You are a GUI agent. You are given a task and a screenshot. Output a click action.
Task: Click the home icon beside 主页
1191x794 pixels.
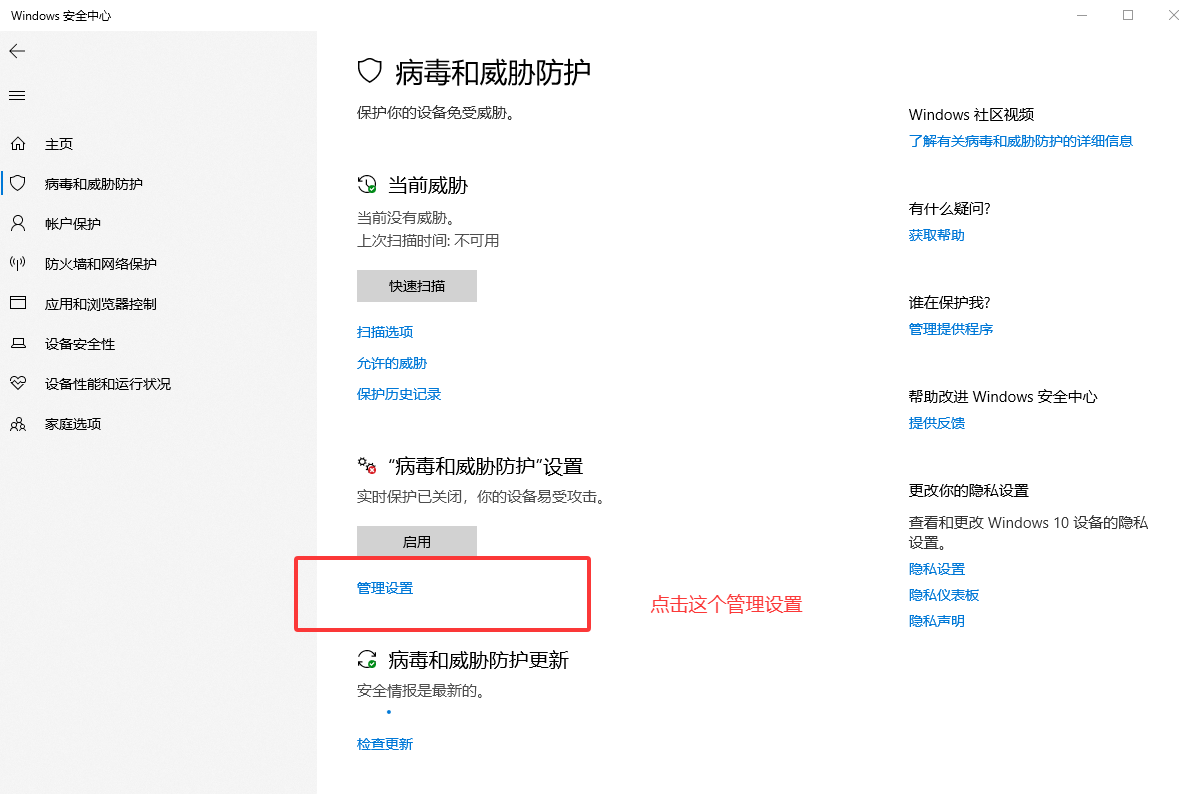tap(18, 143)
